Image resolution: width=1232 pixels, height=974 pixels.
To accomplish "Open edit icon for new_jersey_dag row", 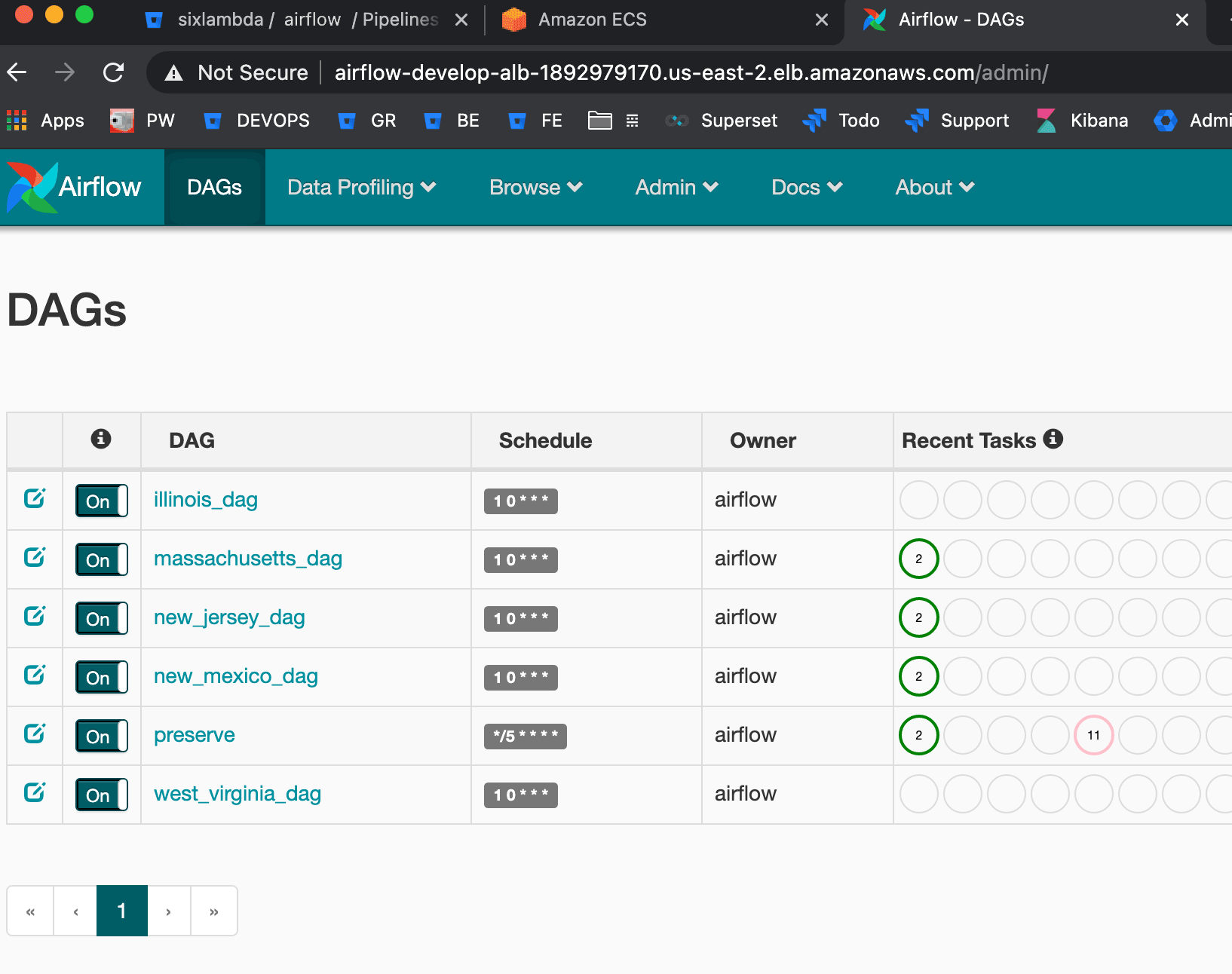I will coord(35,616).
